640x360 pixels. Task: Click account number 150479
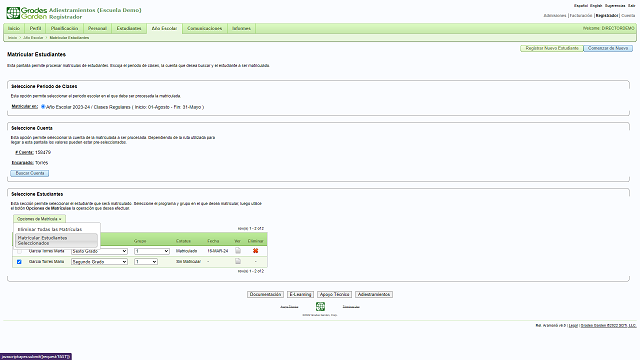pyautogui.click(x=43, y=152)
